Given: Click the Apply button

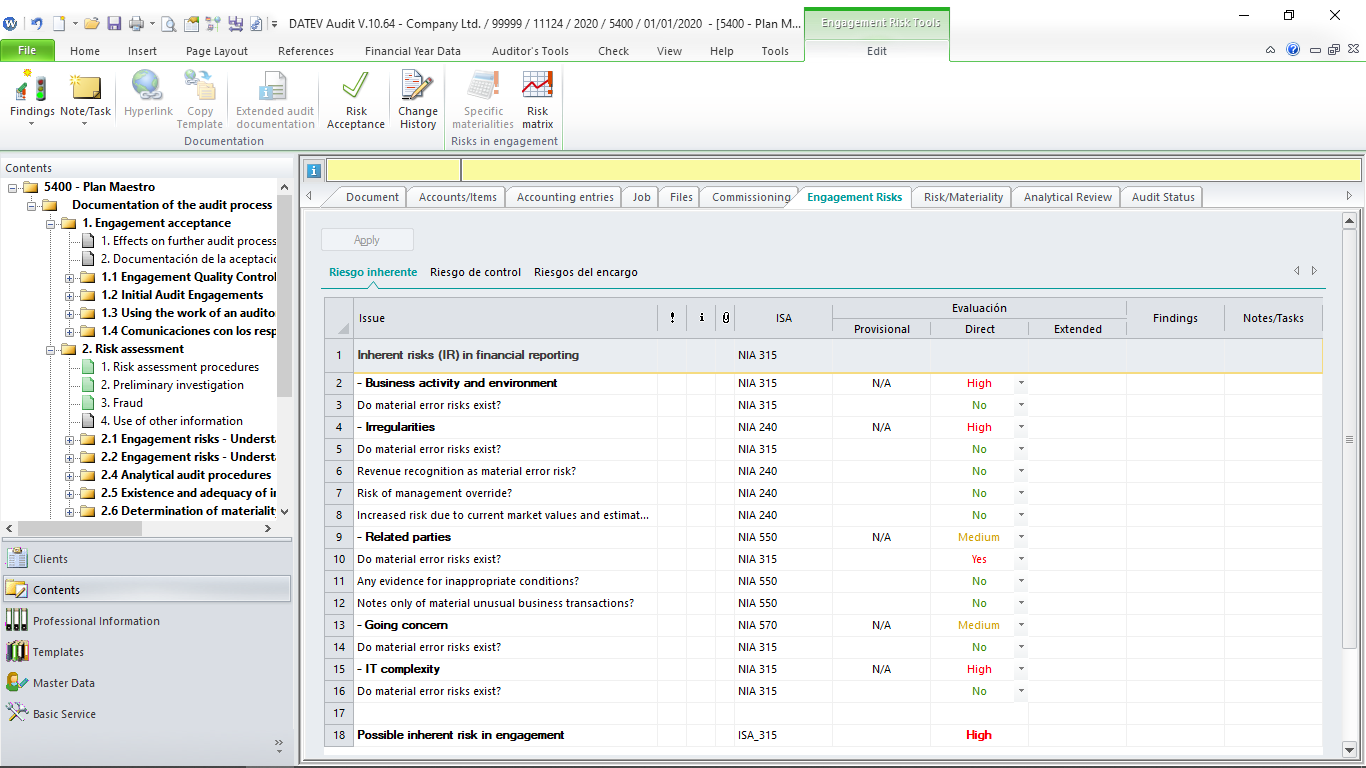Looking at the screenshot, I should (366, 239).
